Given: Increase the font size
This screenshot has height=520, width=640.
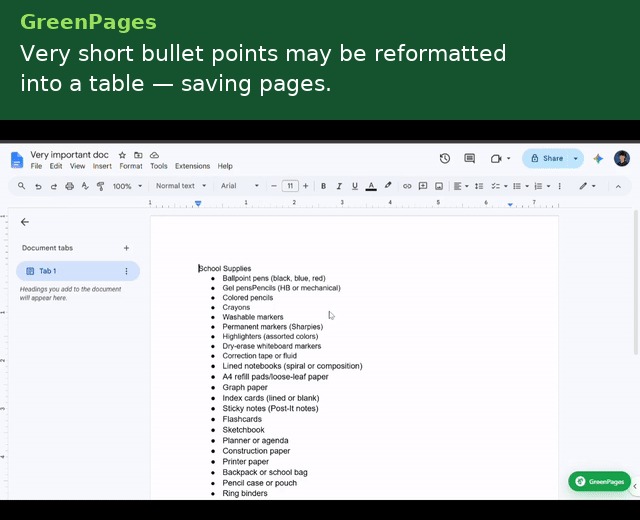Looking at the screenshot, I should 305,186.
